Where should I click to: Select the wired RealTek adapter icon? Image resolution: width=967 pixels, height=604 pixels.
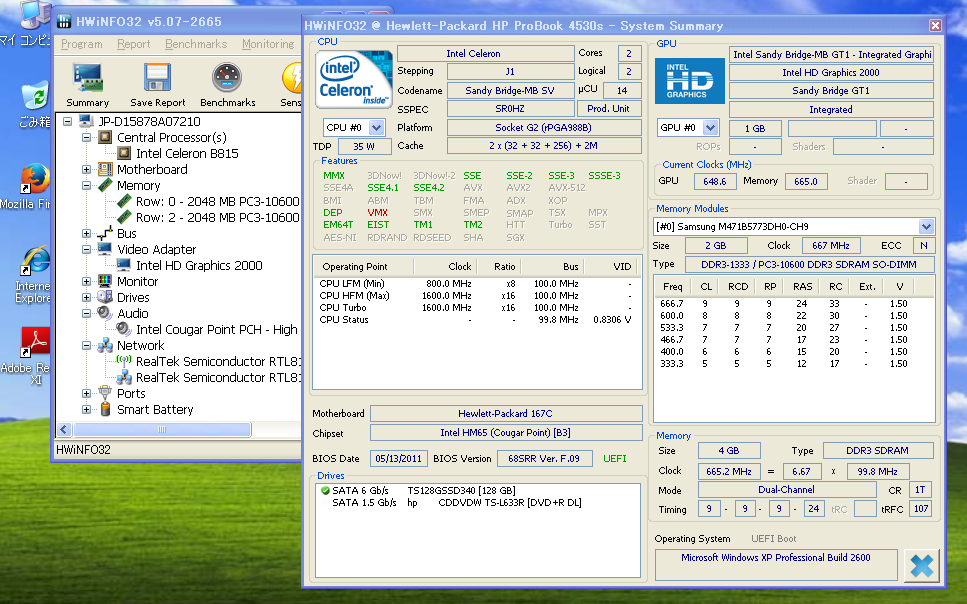[x=124, y=378]
